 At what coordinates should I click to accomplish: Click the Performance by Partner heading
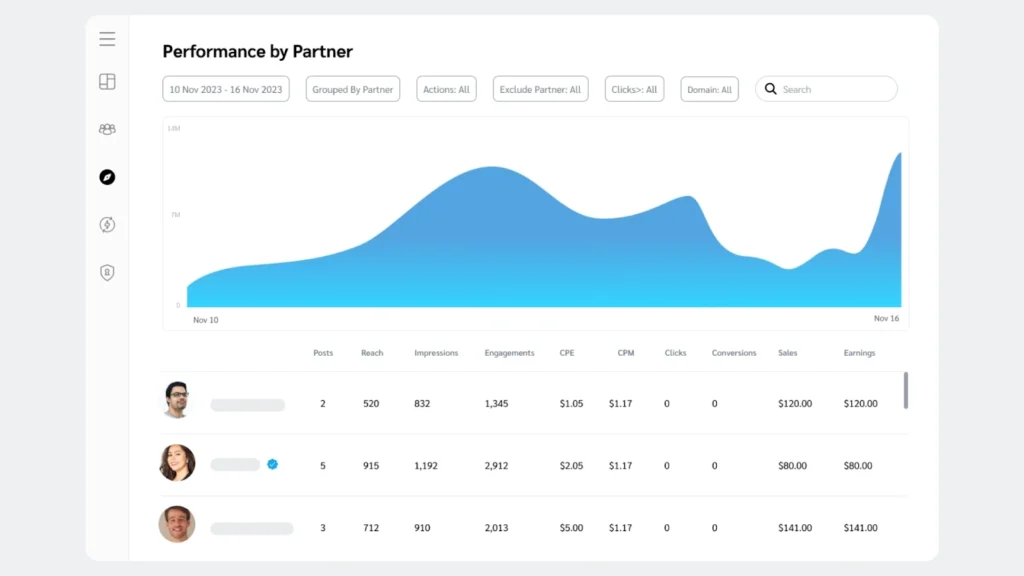[x=257, y=51]
